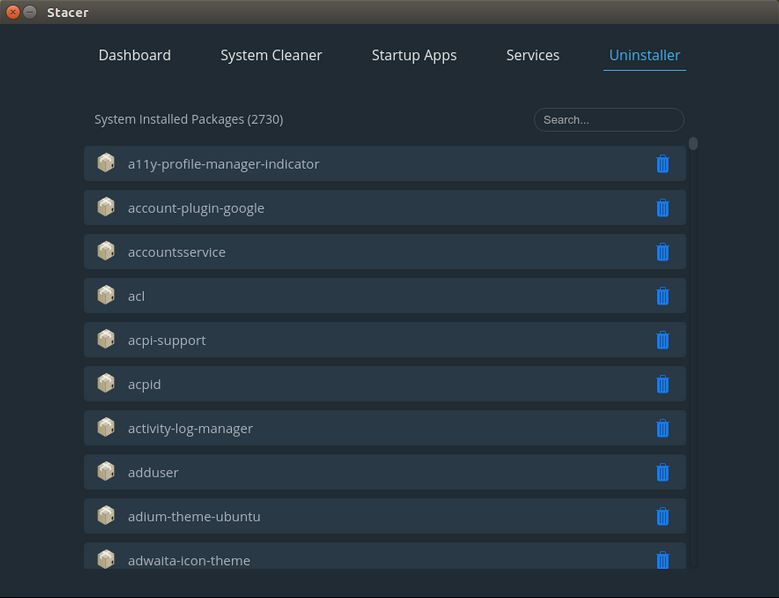
Task: Click the package icon of activity-log-manager
Action: 106,427
